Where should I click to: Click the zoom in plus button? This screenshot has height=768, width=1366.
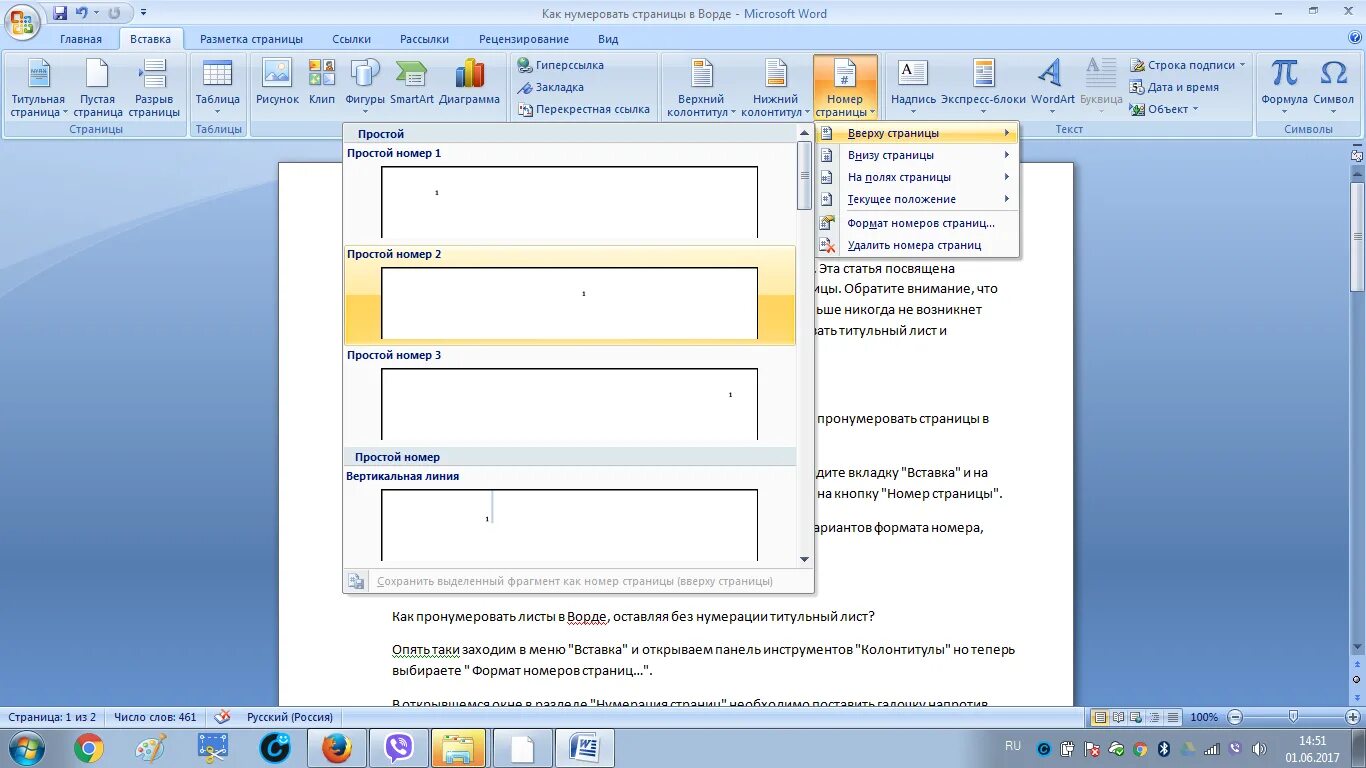(x=1352, y=717)
